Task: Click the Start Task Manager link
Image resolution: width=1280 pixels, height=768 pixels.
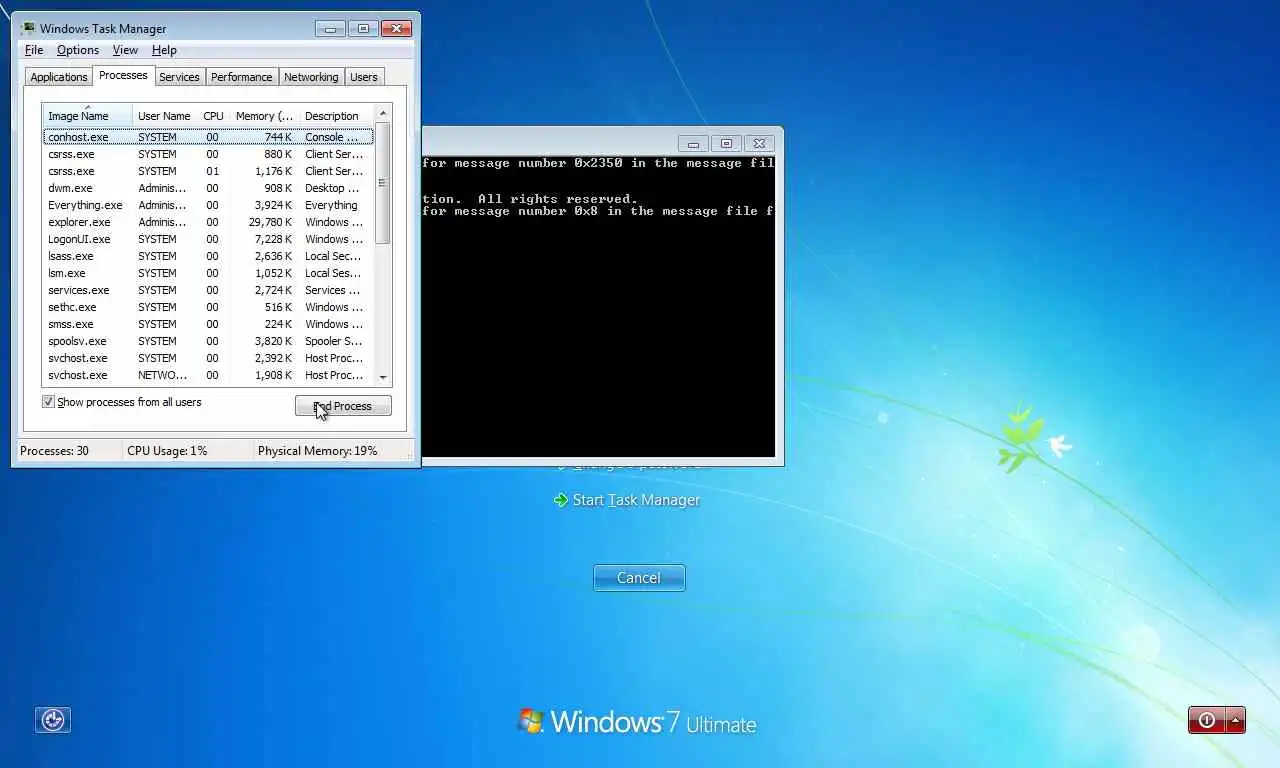Action: point(636,500)
